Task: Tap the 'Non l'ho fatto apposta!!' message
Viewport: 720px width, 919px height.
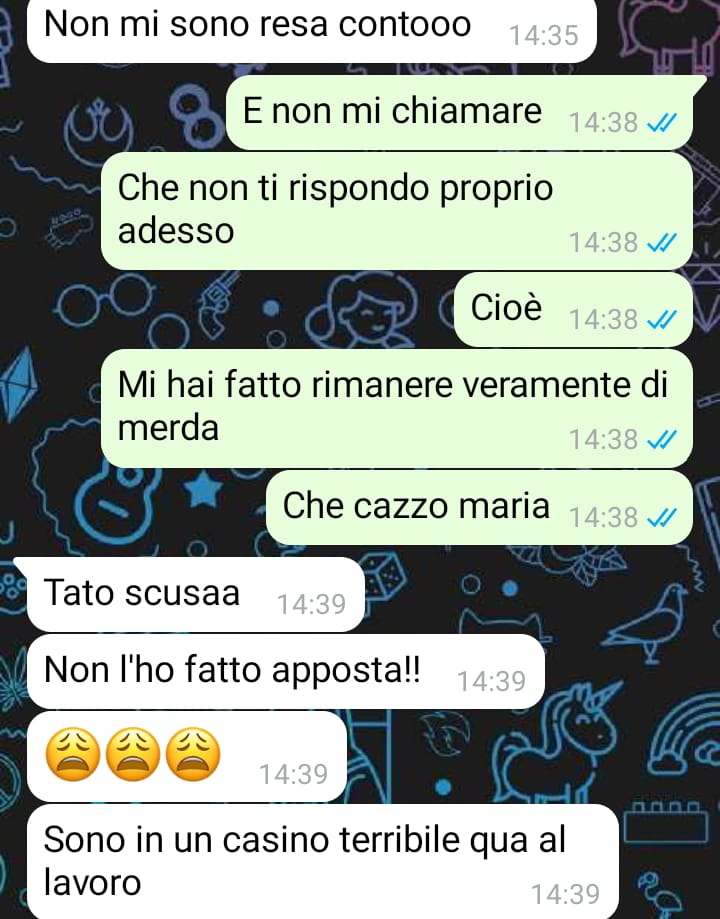Action: 286,672
